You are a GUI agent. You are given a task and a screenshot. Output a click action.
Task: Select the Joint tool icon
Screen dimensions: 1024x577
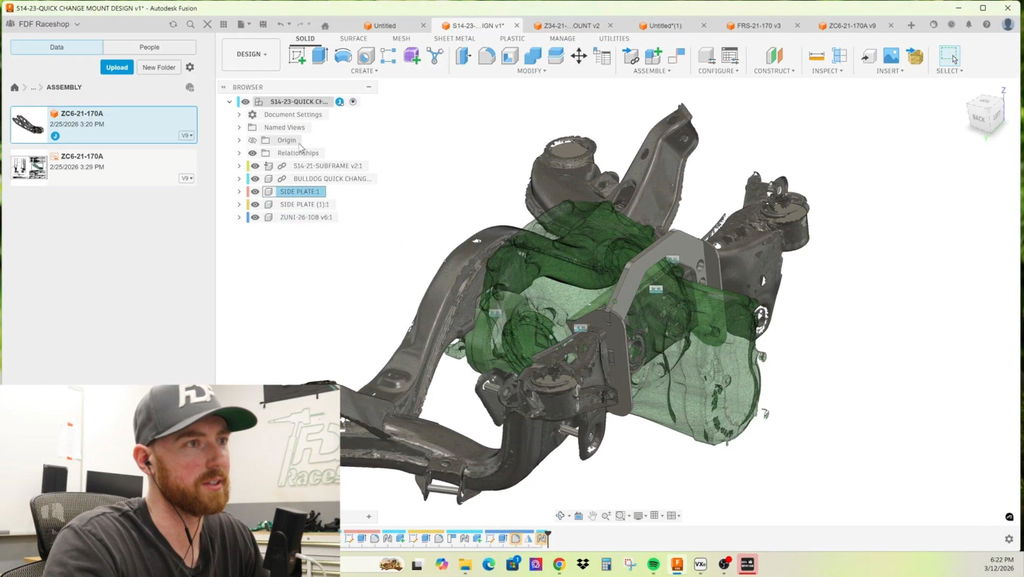pyautogui.click(x=677, y=56)
